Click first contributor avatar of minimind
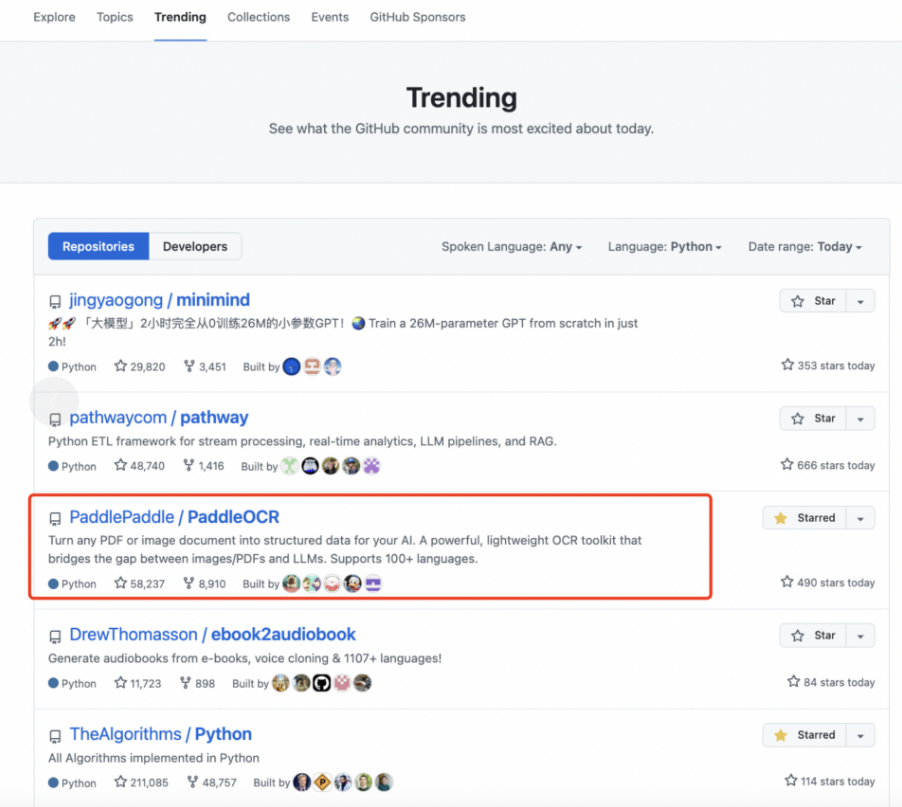Image resolution: width=902 pixels, height=807 pixels. tap(292, 366)
